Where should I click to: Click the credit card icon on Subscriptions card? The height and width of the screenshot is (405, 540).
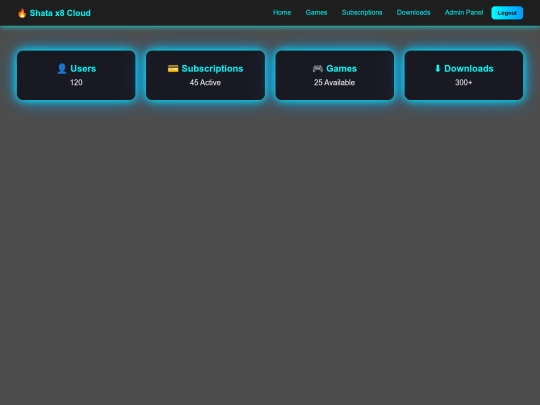coord(173,69)
